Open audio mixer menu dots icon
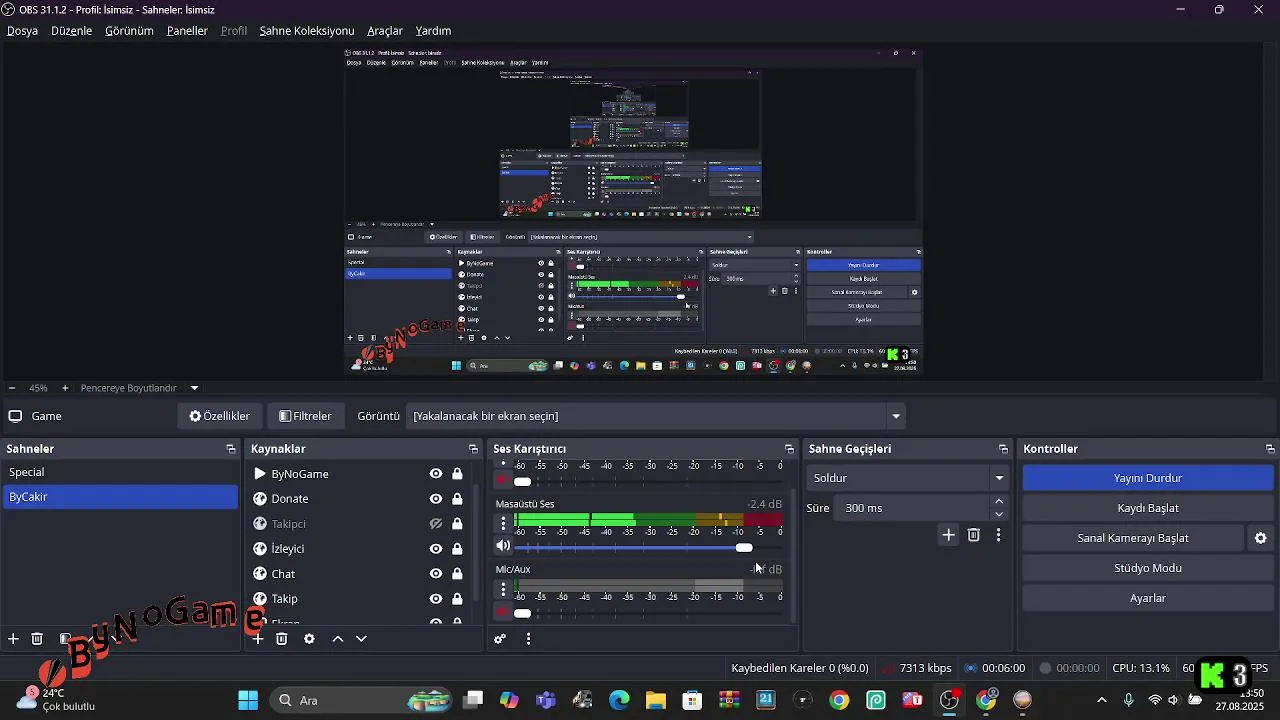The image size is (1280, 720). pyautogui.click(x=528, y=639)
